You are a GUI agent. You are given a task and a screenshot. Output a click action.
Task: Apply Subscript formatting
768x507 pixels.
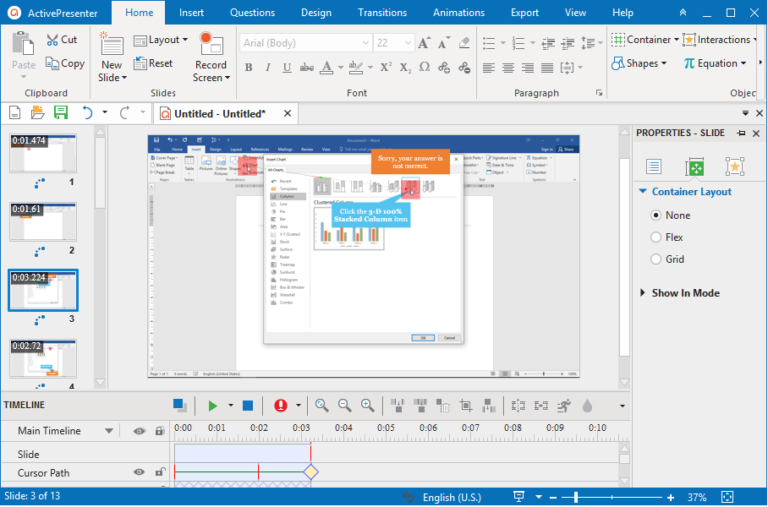click(x=405, y=68)
